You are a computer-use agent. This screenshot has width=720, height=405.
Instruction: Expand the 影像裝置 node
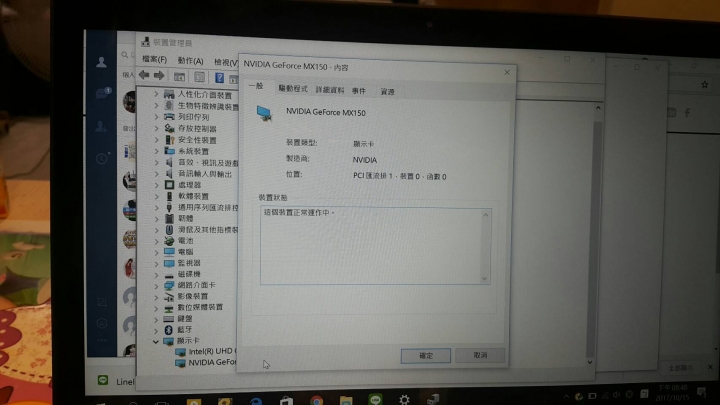pos(156,297)
